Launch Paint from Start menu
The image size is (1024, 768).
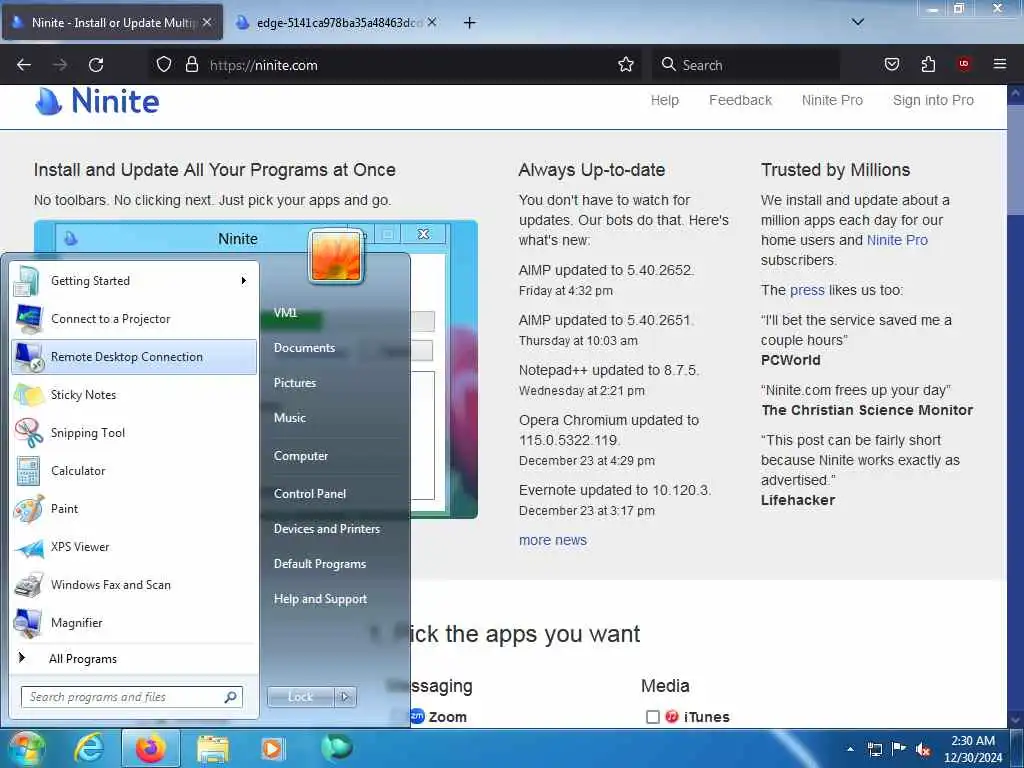pos(134,509)
